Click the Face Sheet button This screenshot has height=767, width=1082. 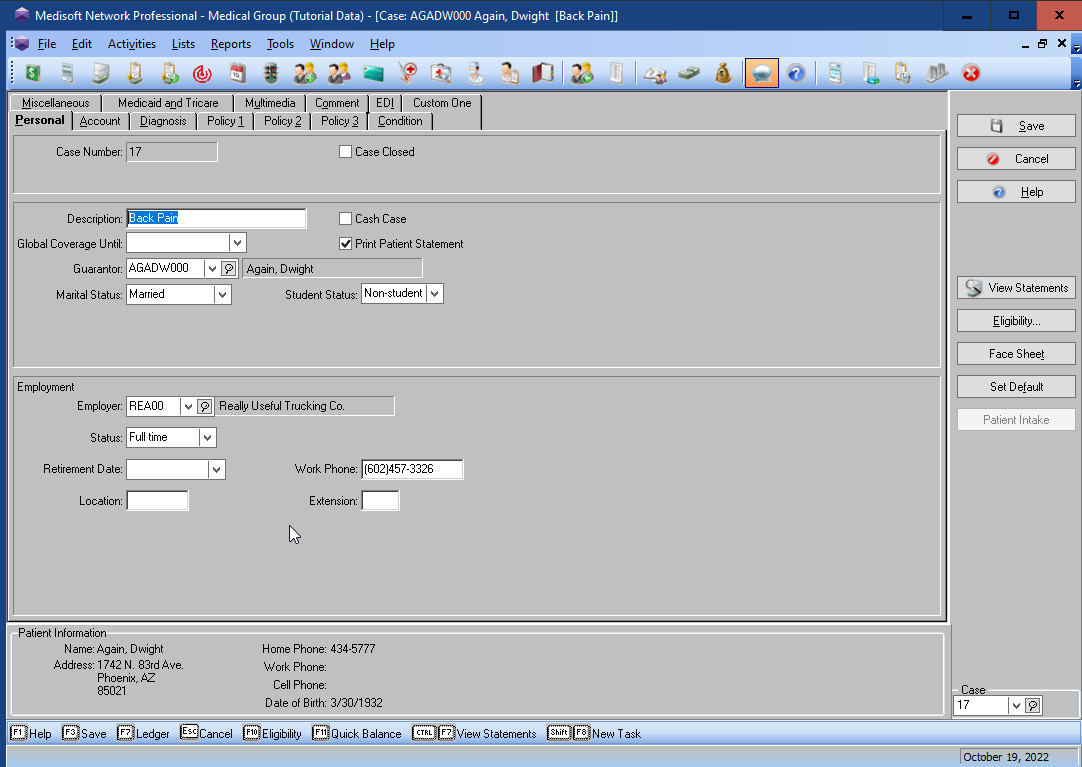click(x=1016, y=354)
